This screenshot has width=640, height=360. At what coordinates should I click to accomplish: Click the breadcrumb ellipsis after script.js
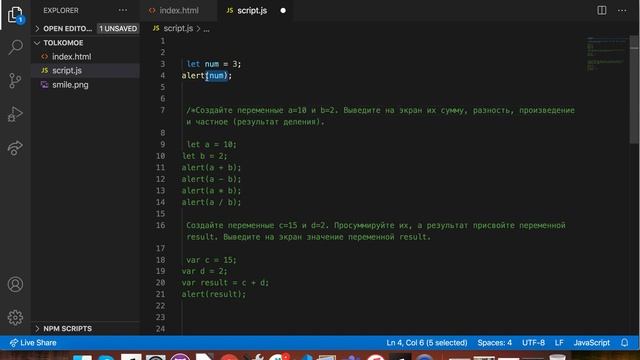(207, 29)
